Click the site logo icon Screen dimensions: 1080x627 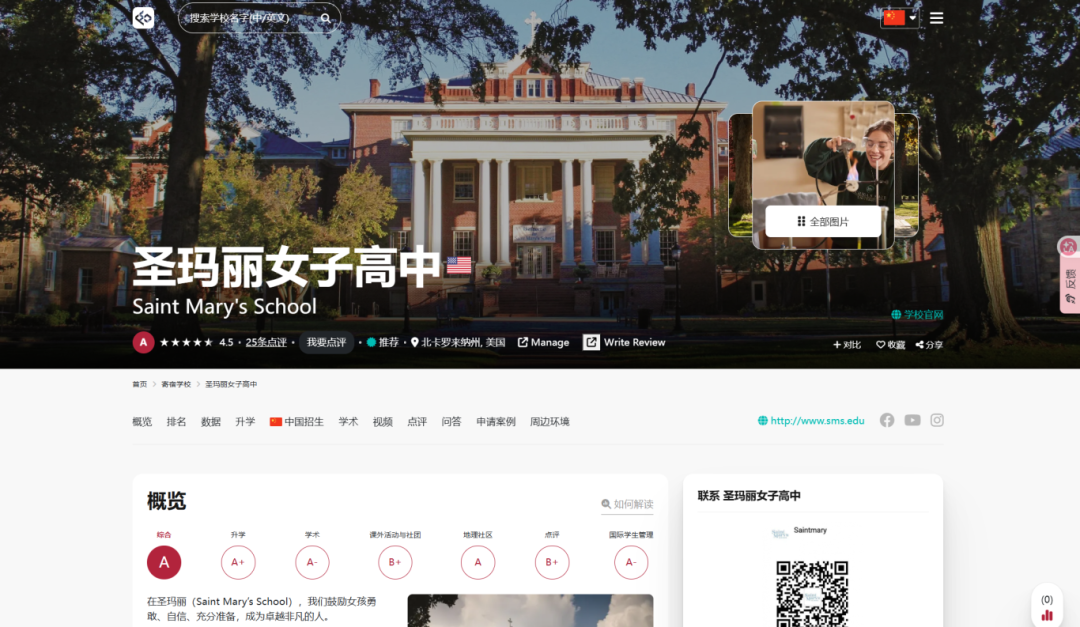pos(143,17)
